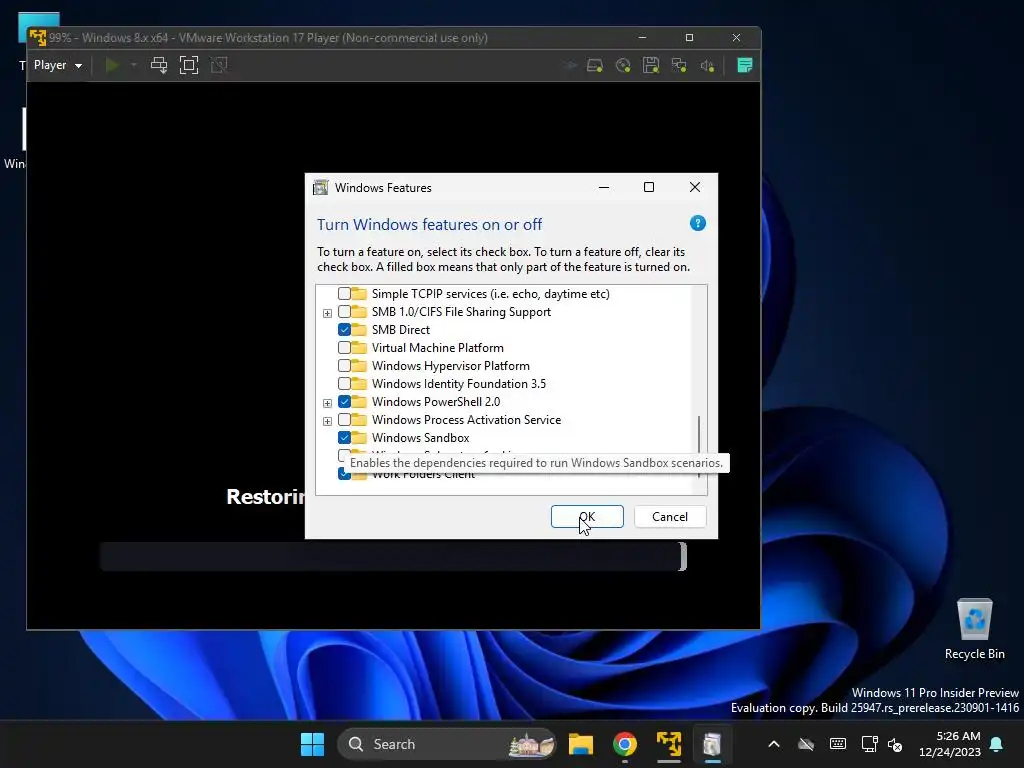
Task: Enable Simple TCPIP services checkbox
Action: [344, 294]
